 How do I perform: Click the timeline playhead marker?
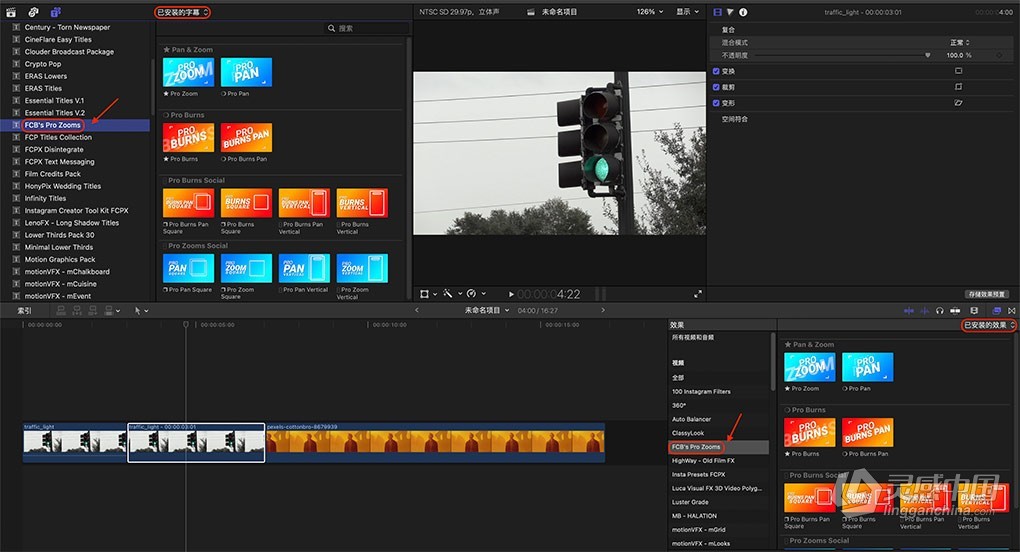(185, 324)
